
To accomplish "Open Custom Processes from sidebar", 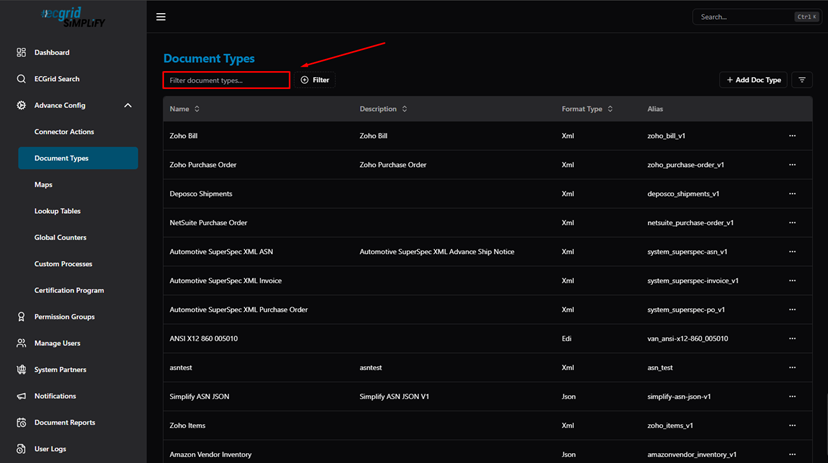I will [63, 263].
